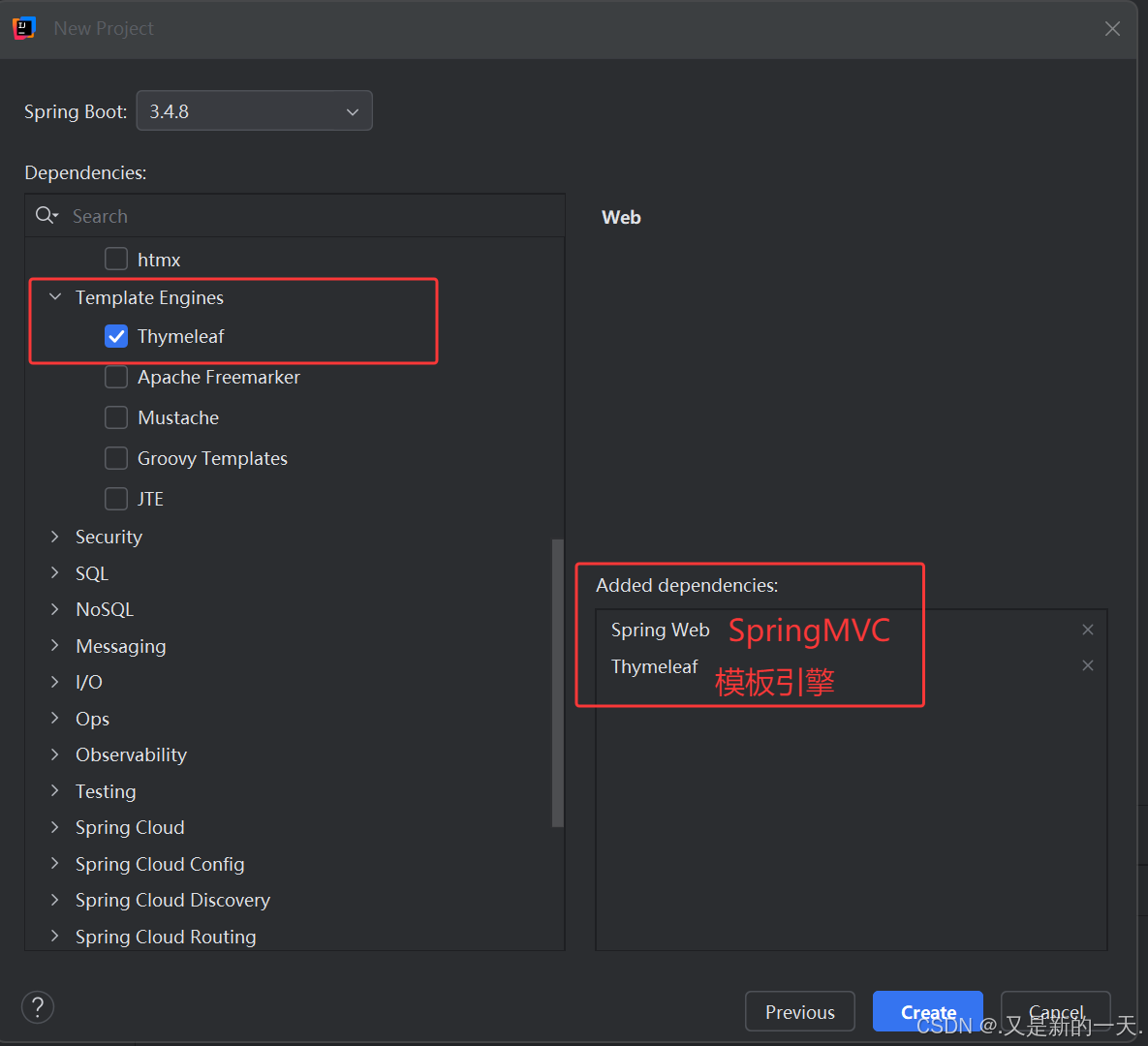Click the Messaging label
1148x1046 pixels.
[121, 646]
